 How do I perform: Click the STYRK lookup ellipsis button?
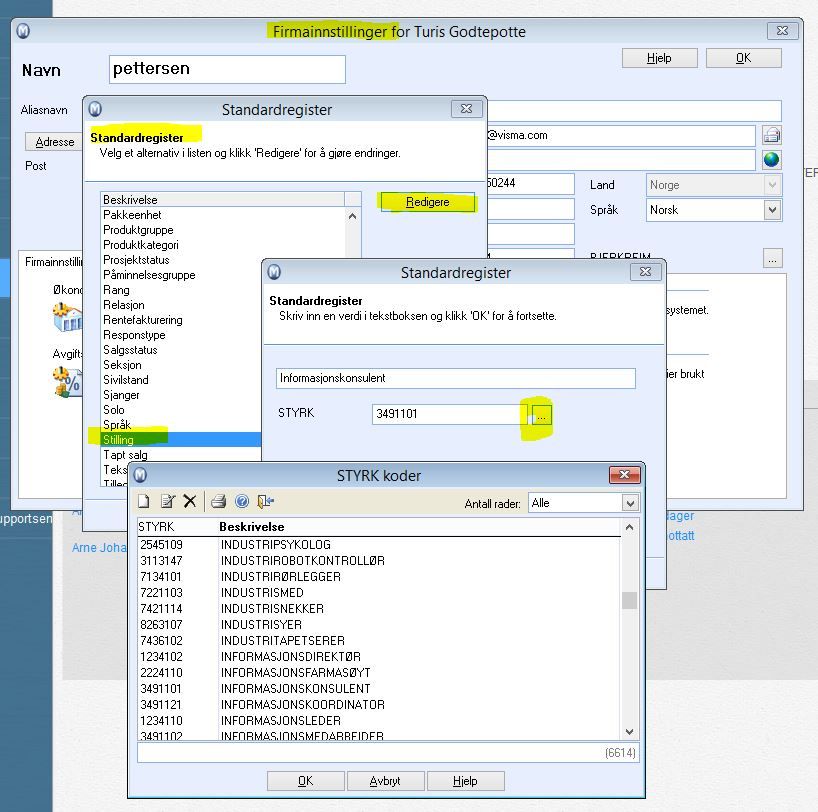(542, 415)
